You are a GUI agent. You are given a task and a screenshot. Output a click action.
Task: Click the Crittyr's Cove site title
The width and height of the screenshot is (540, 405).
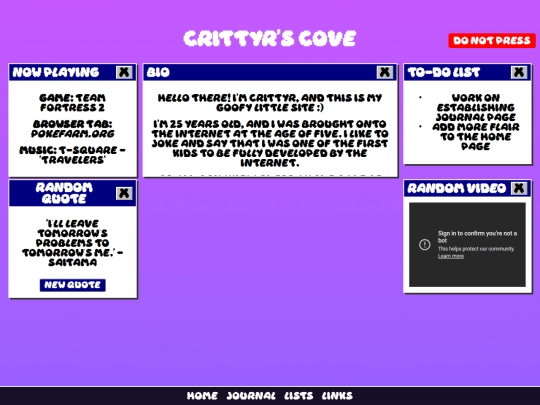pos(270,38)
